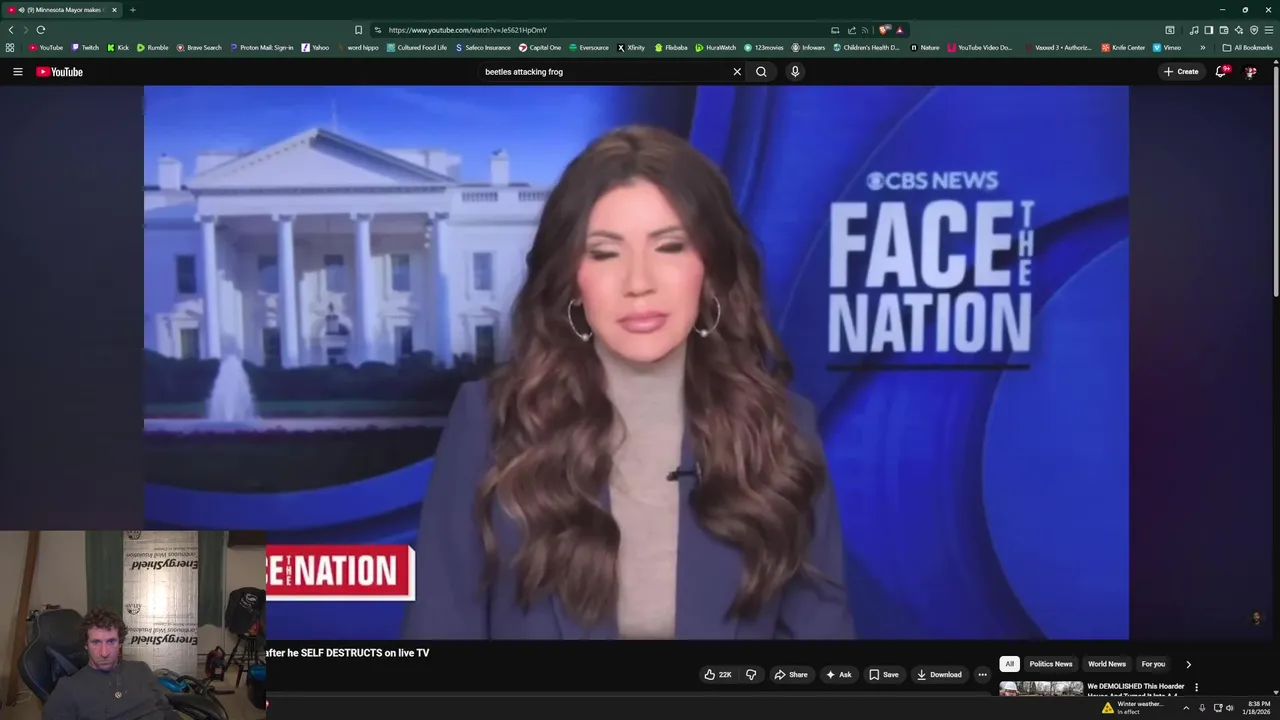1280x720 pixels.
Task: Go to YouTube home via logo
Action: (59, 72)
